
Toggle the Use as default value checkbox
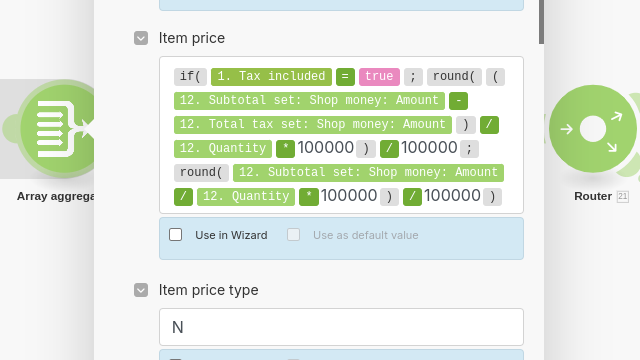point(293,235)
